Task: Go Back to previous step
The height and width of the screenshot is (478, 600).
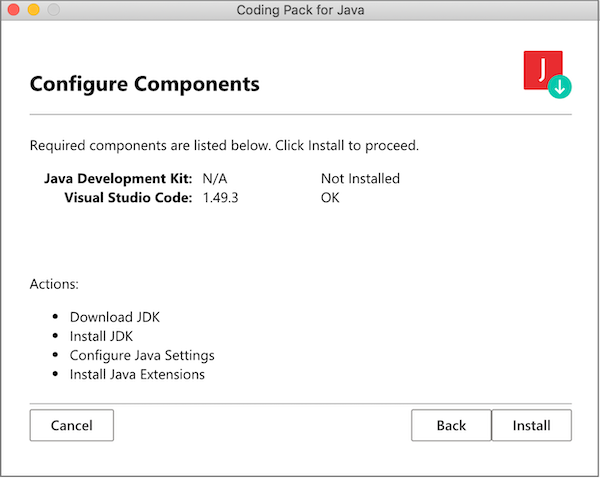Action: point(451,425)
